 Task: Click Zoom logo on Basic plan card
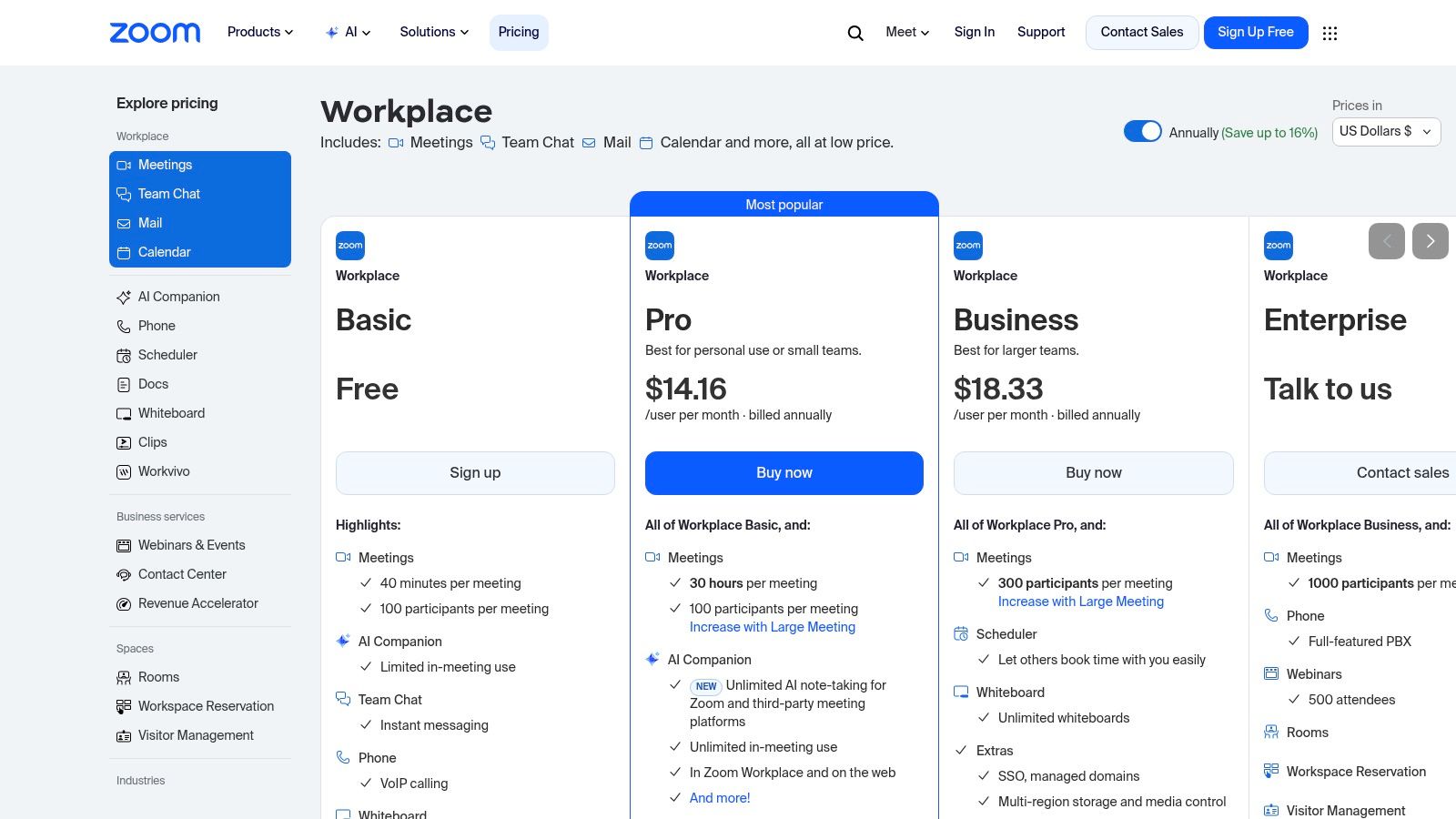(x=350, y=246)
